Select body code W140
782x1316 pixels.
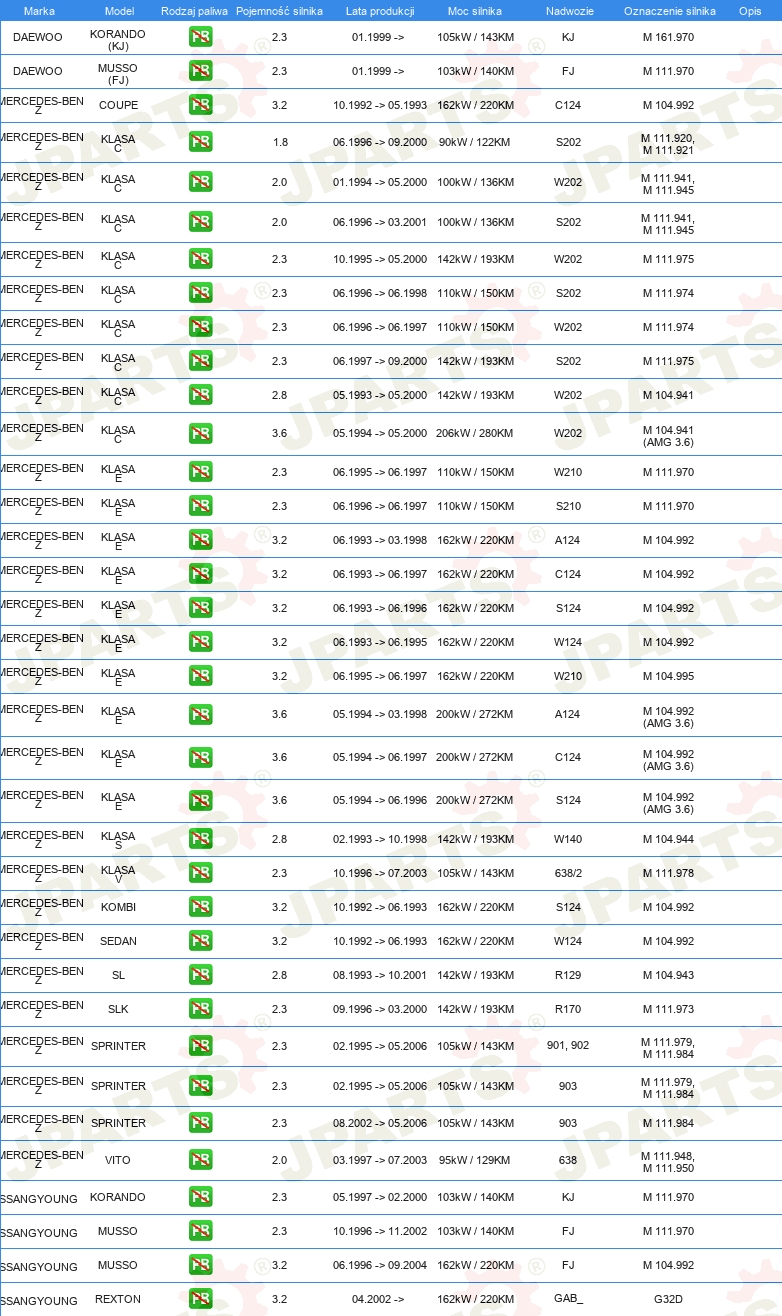pyautogui.click(x=568, y=839)
